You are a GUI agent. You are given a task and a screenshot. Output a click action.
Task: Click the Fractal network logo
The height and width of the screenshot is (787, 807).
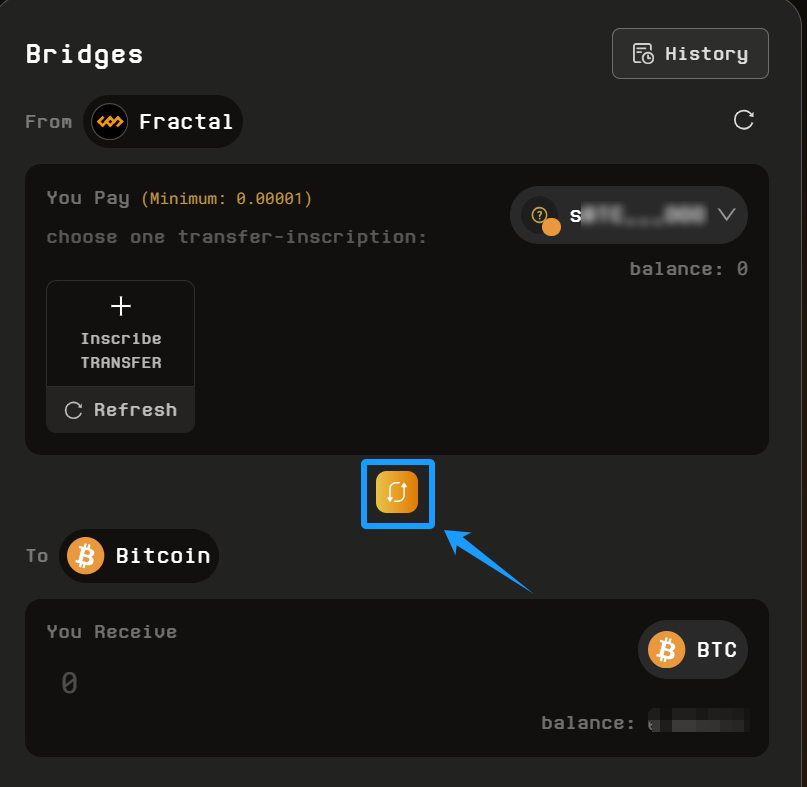click(109, 122)
